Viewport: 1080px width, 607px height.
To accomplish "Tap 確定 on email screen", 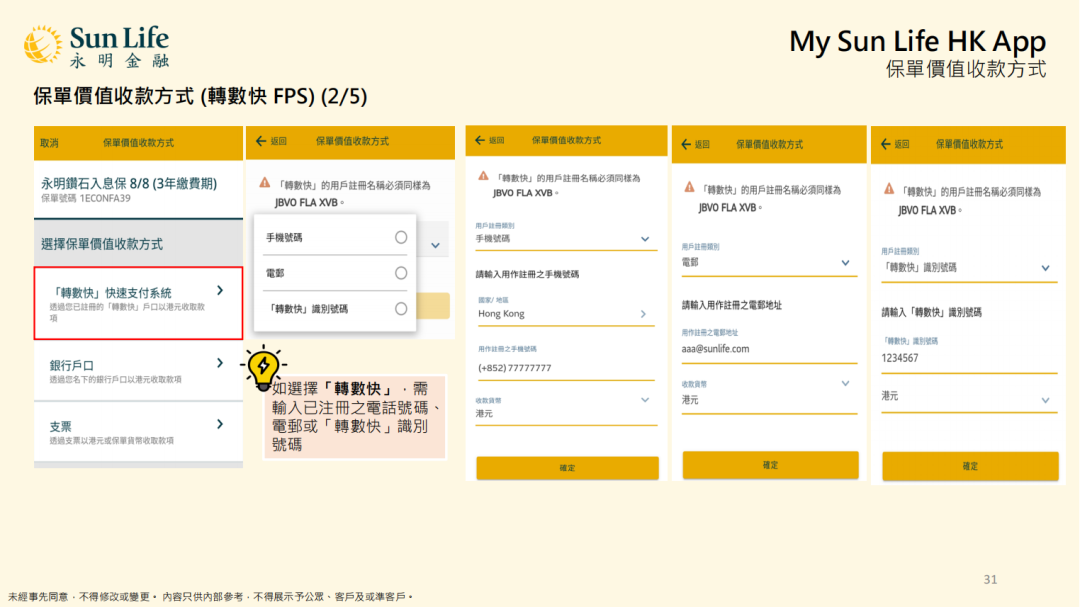I will pyautogui.click(x=771, y=465).
